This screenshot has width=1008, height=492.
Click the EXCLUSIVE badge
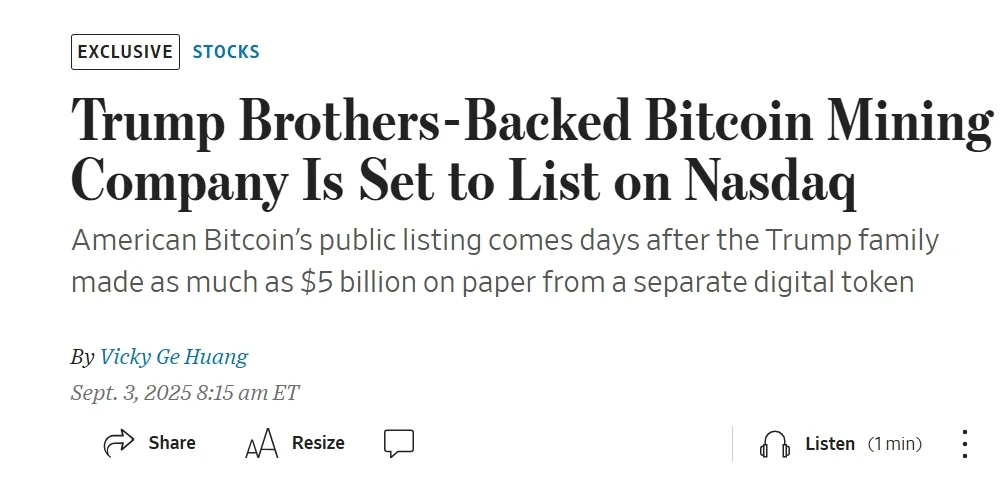point(125,51)
